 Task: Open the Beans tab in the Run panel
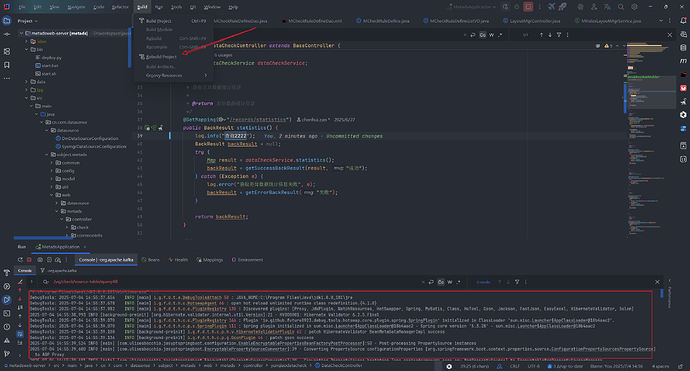tap(150, 260)
